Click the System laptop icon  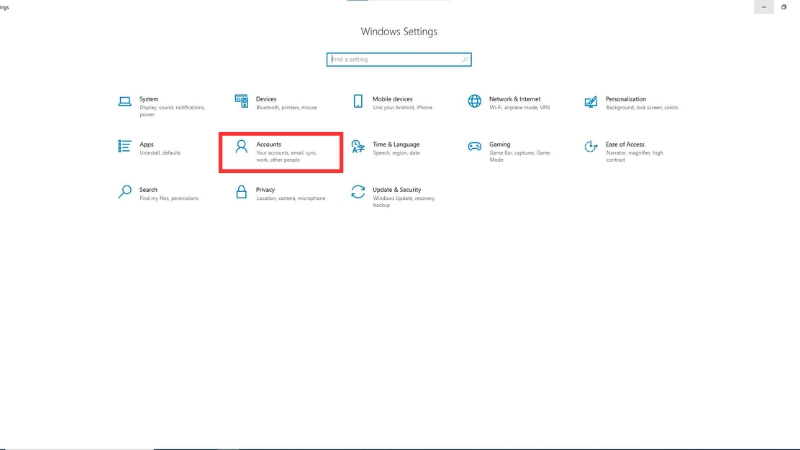(125, 101)
